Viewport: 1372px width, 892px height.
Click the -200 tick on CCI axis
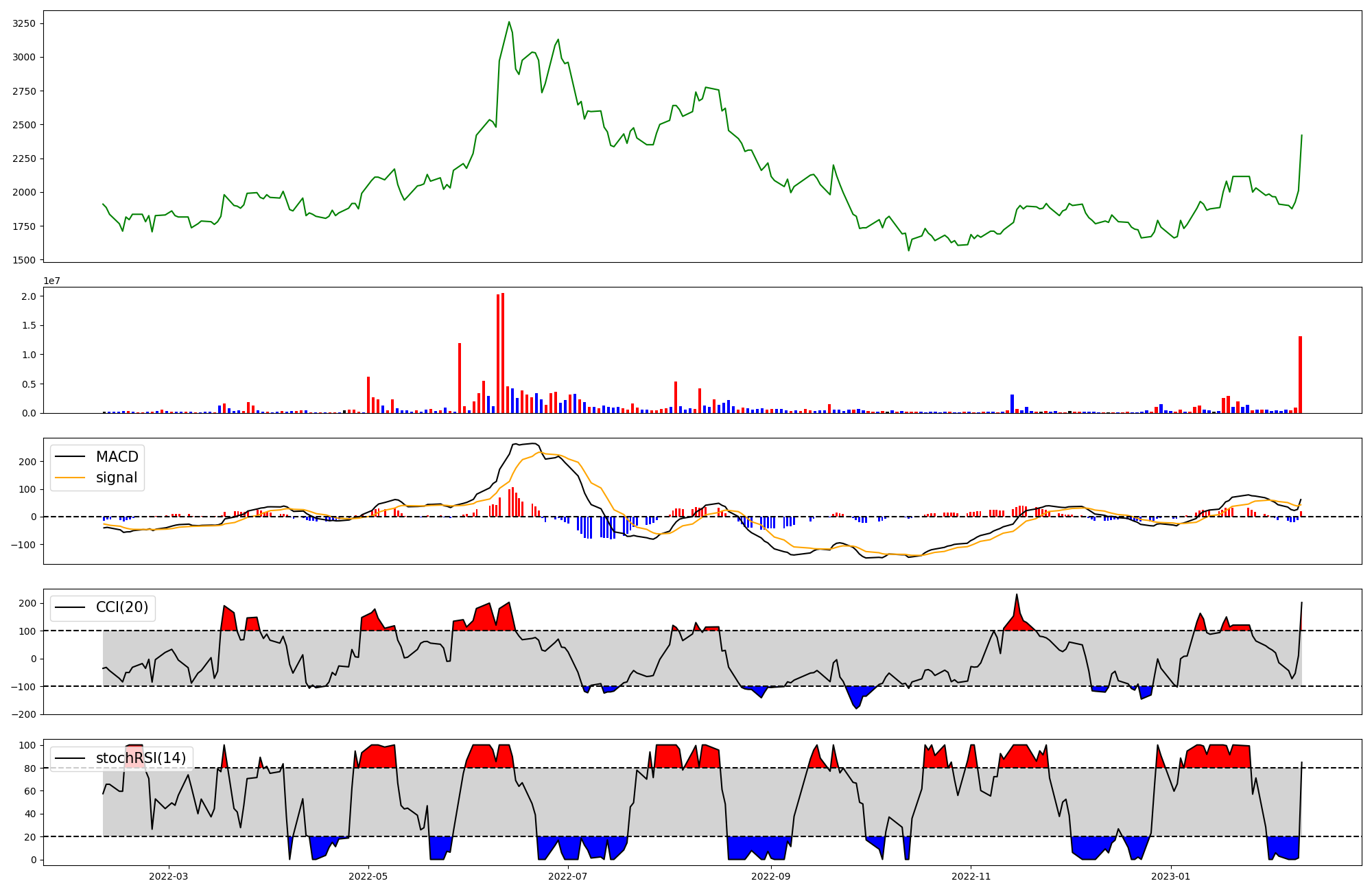[x=23, y=714]
